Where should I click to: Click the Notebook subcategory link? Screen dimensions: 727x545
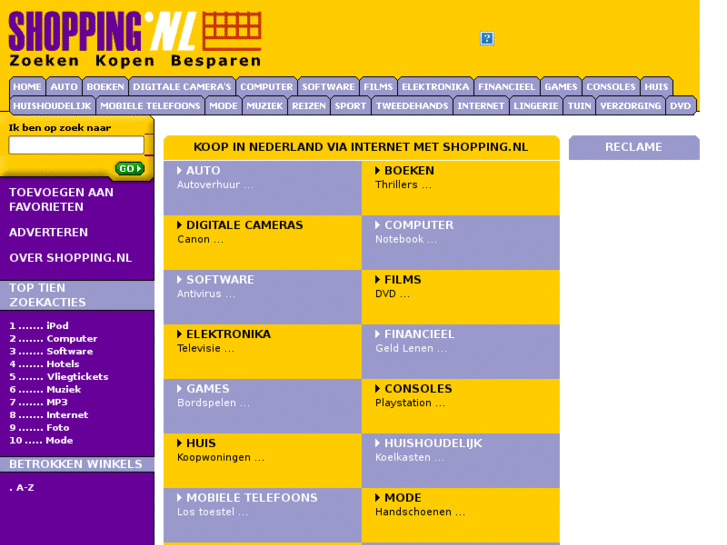(x=406, y=239)
